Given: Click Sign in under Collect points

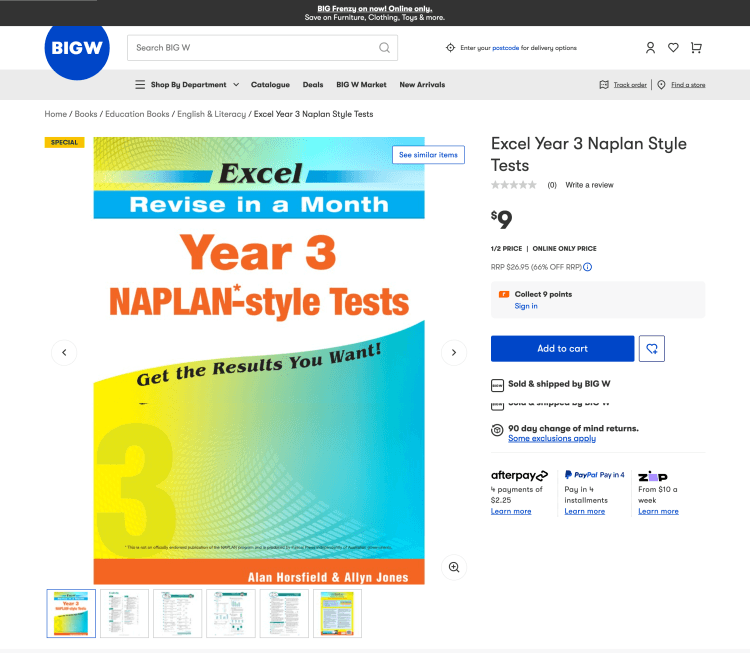Looking at the screenshot, I should (x=526, y=306).
